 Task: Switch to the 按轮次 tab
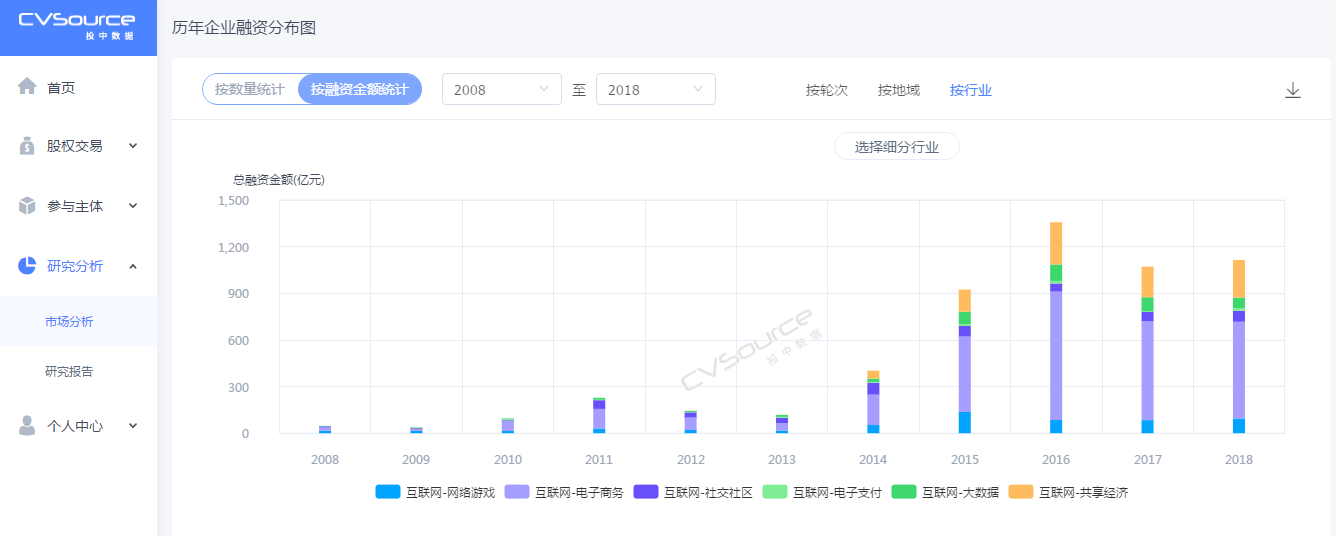pyautogui.click(x=826, y=90)
